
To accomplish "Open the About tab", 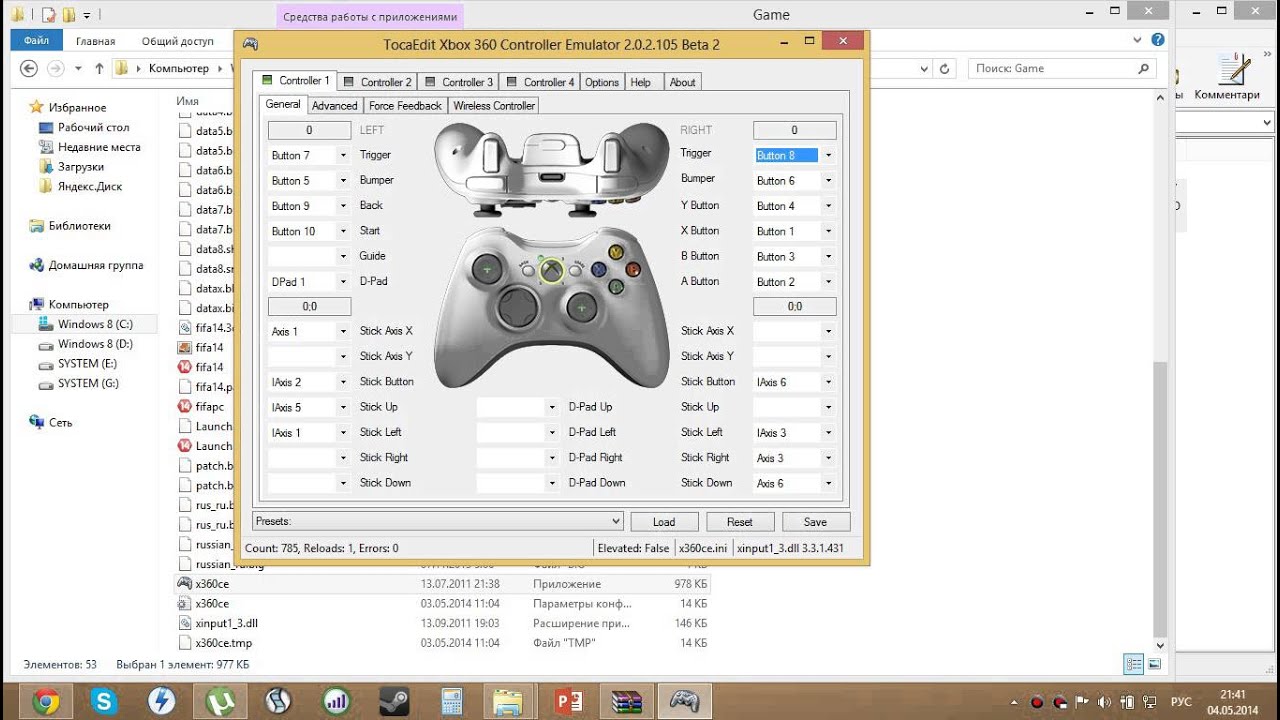I will pos(682,82).
